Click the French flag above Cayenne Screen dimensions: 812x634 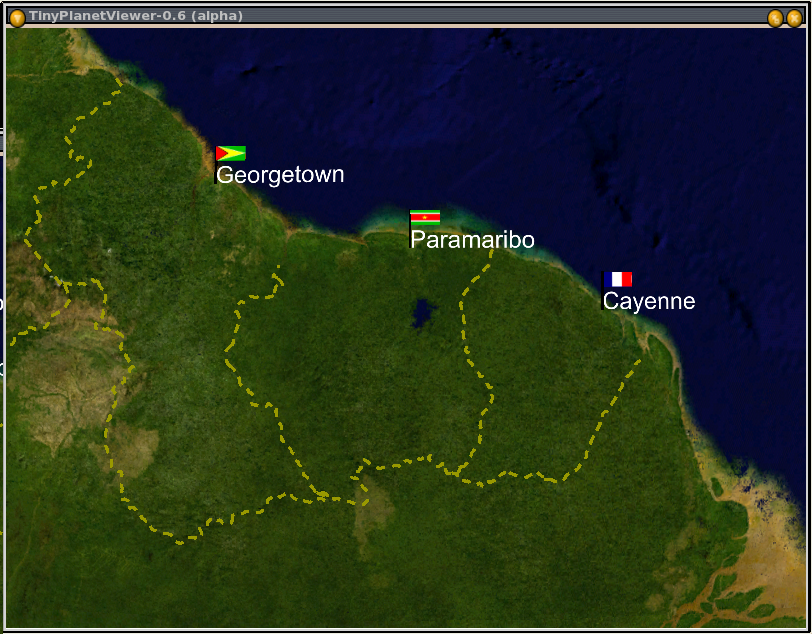point(618,279)
